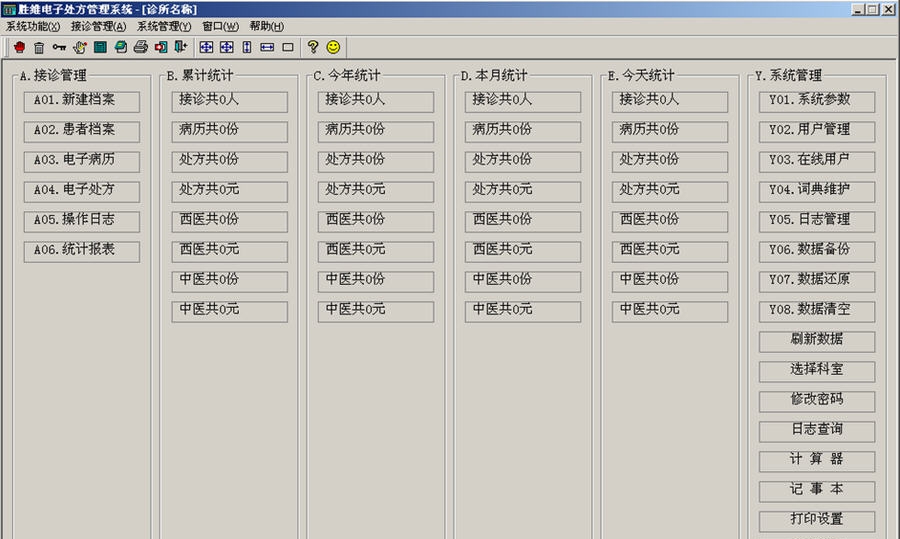Open A03.电子病历
This screenshot has width=900, height=539.
[82, 161]
